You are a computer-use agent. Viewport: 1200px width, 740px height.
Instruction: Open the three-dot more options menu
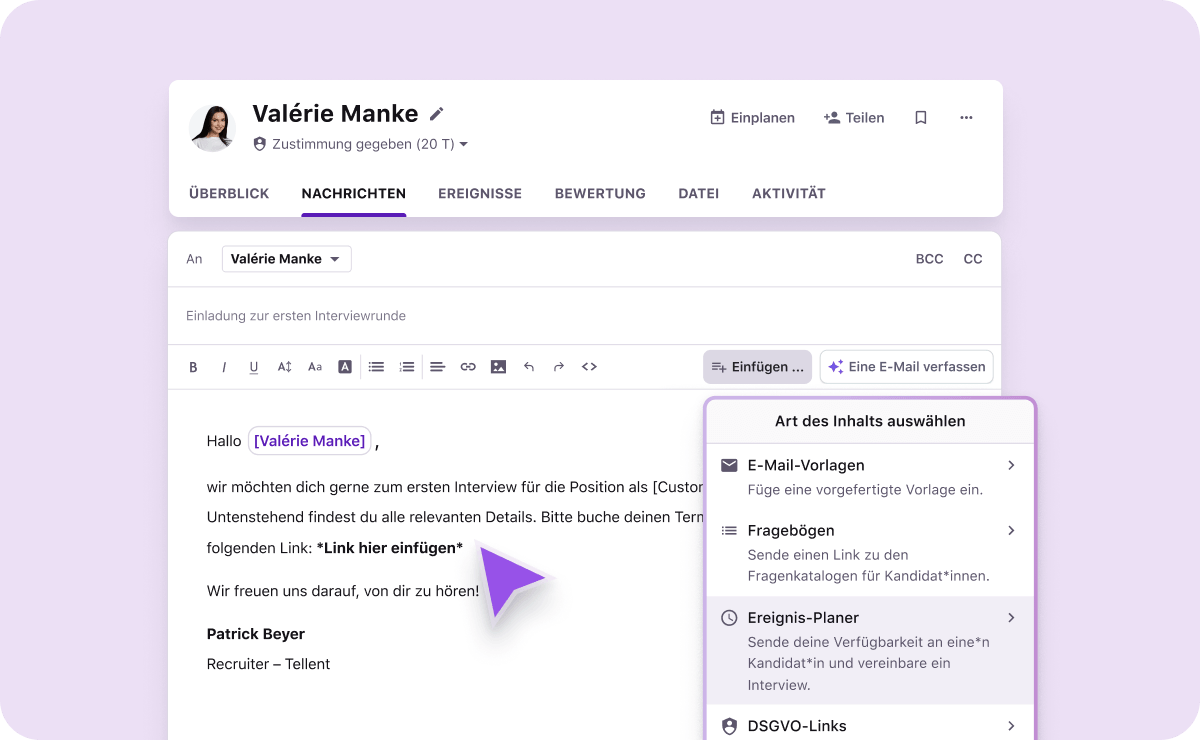click(966, 118)
